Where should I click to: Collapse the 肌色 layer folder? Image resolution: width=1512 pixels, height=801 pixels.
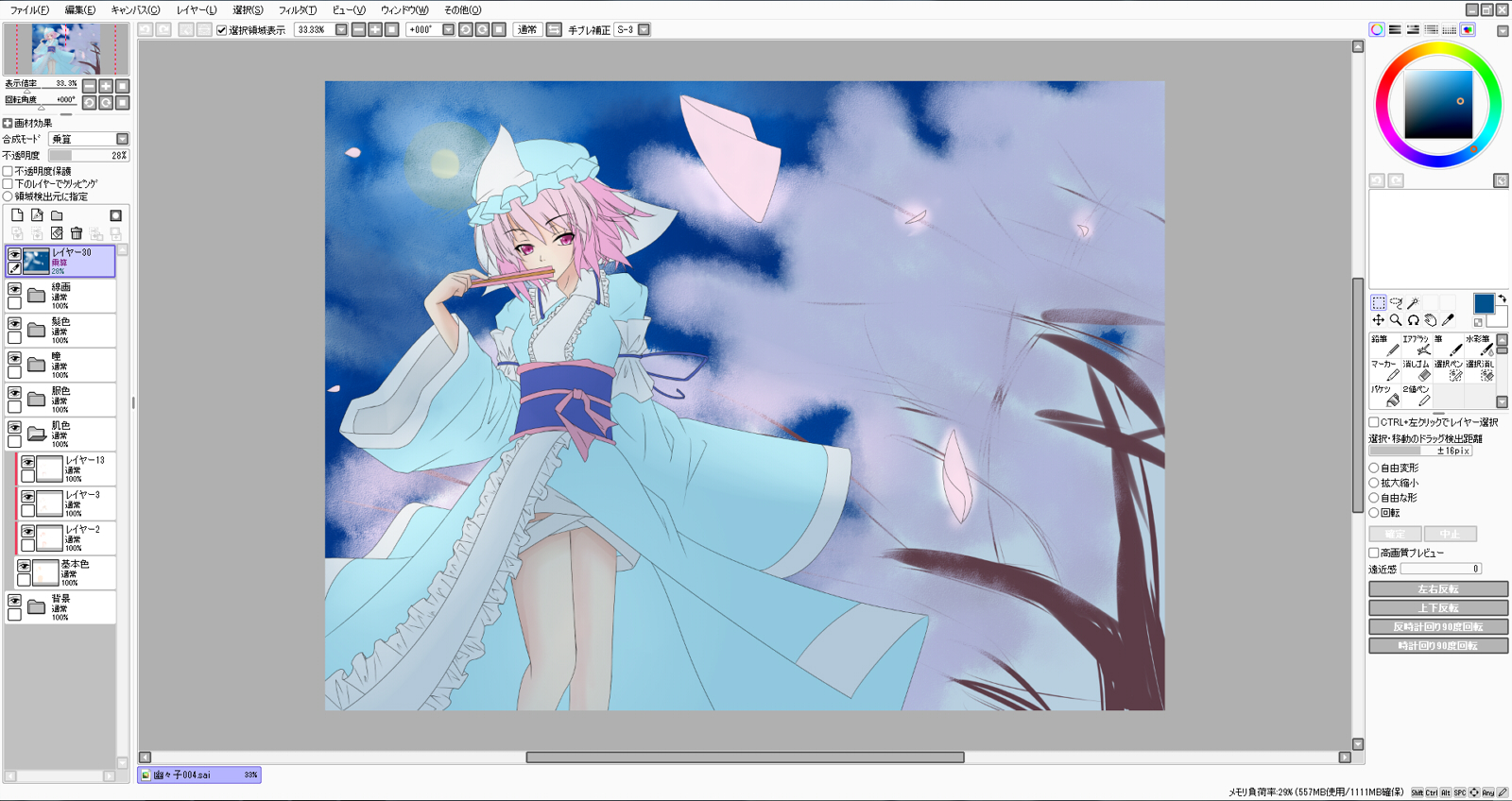click(37, 435)
